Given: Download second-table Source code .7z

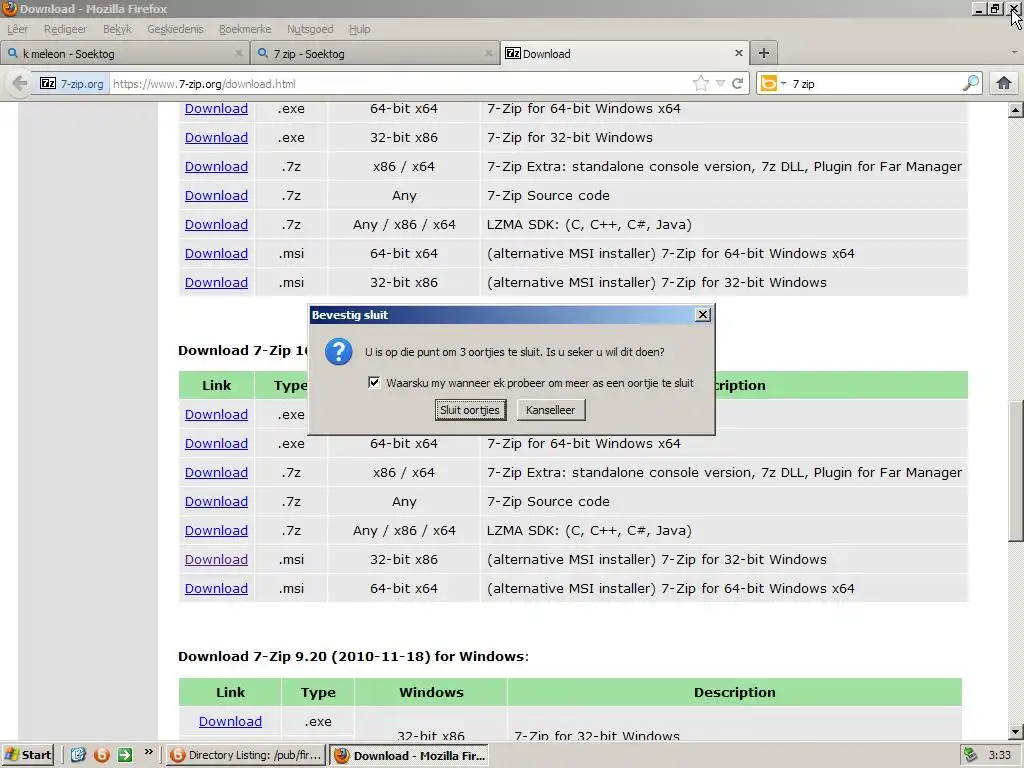Looking at the screenshot, I should (216, 502).
